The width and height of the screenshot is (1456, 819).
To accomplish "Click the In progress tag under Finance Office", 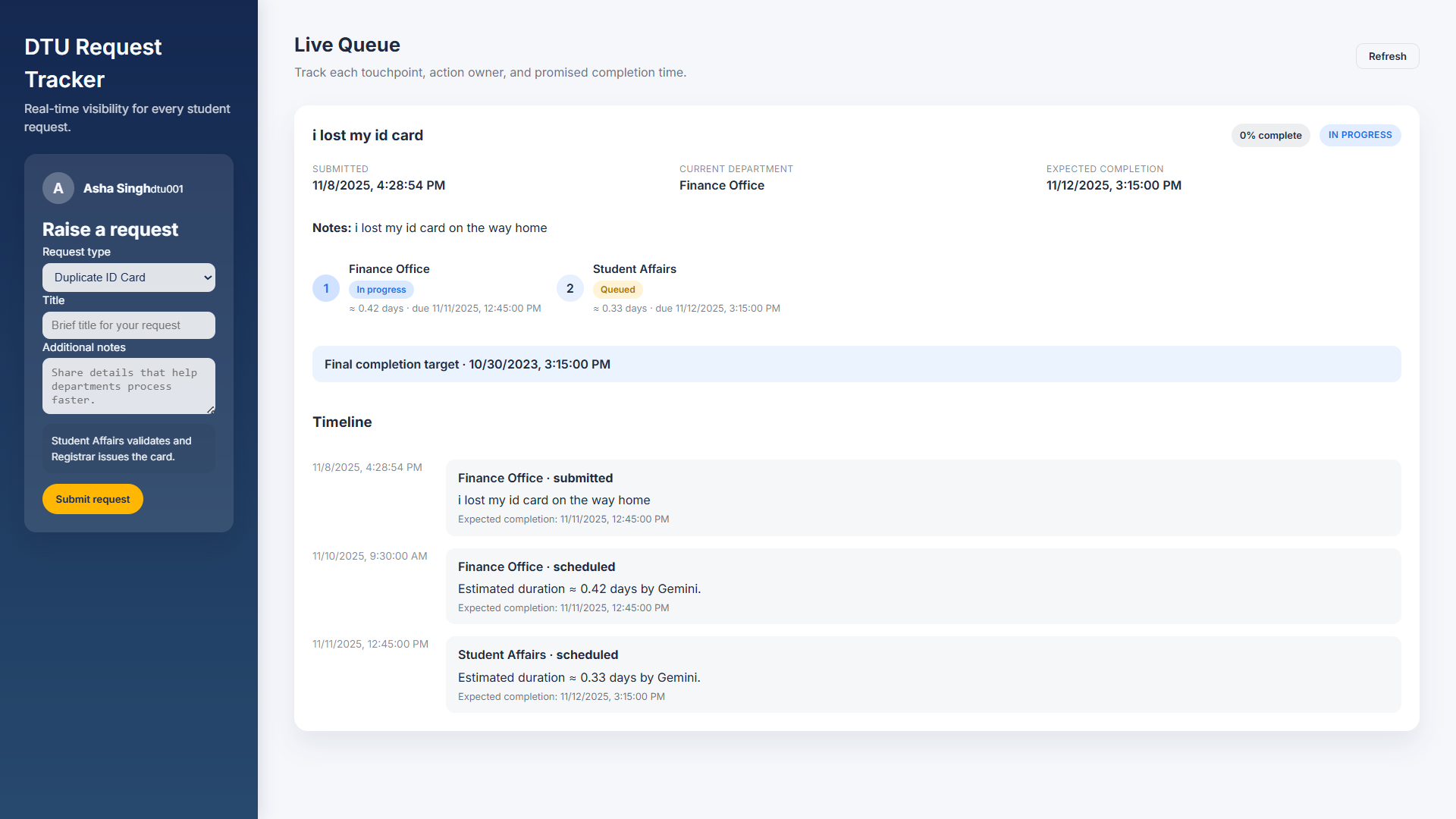I will tap(381, 290).
